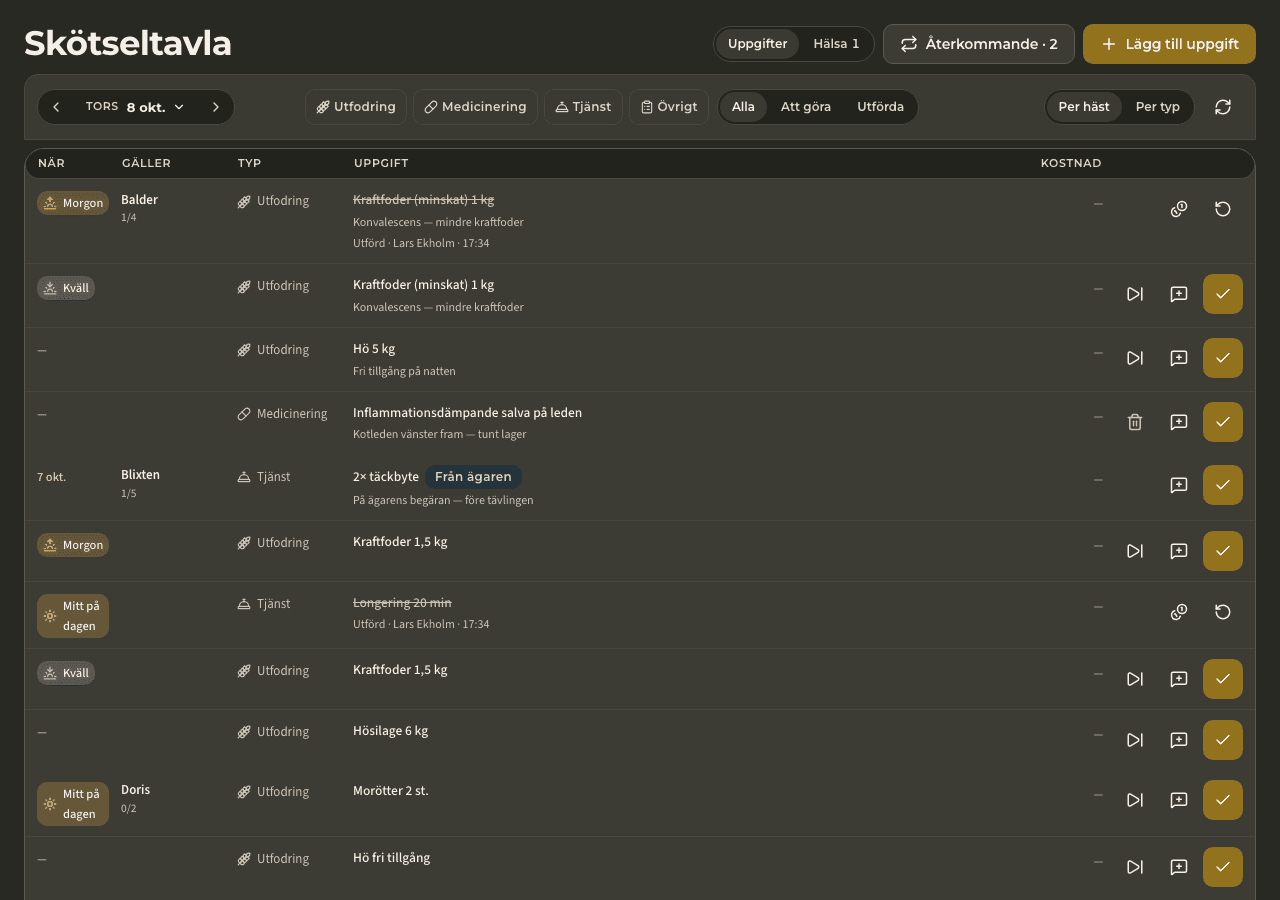The width and height of the screenshot is (1280, 900).
Task: Go to the next day
Action: pos(215,107)
